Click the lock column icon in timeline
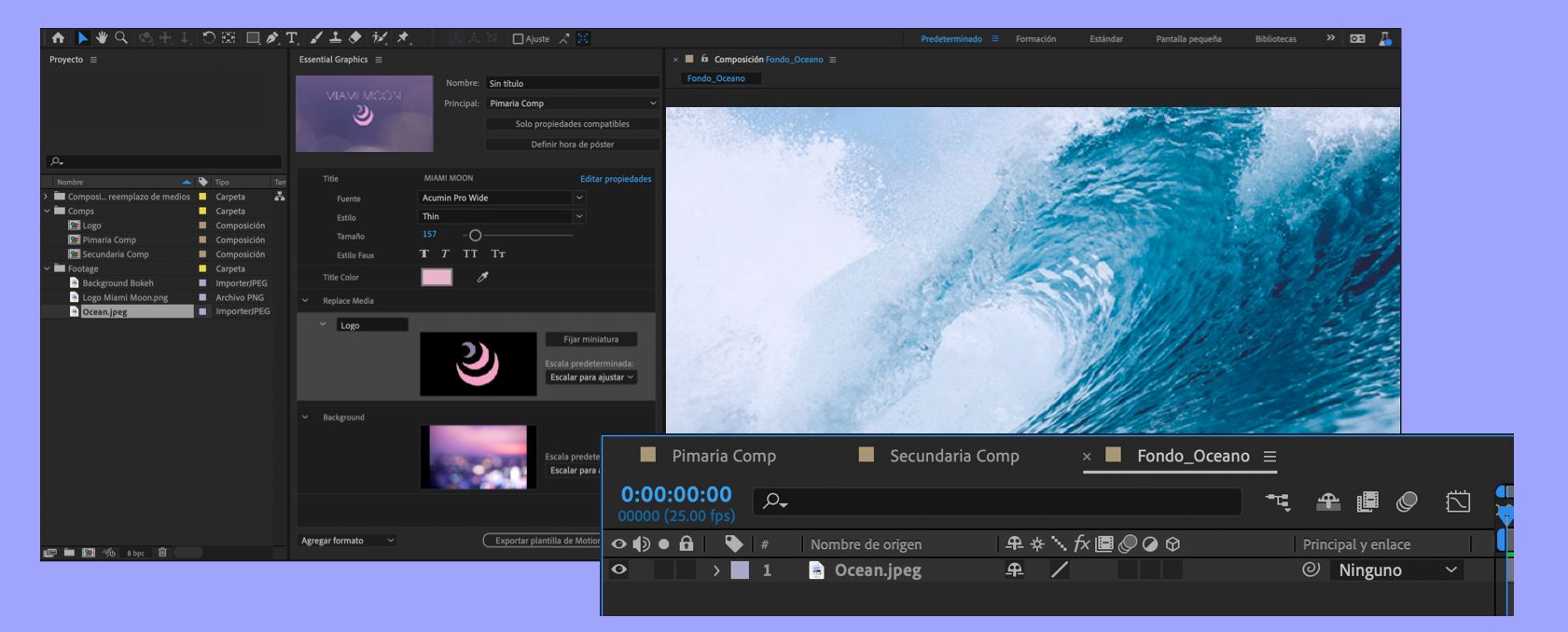Image resolution: width=1568 pixels, height=632 pixels. click(x=687, y=543)
